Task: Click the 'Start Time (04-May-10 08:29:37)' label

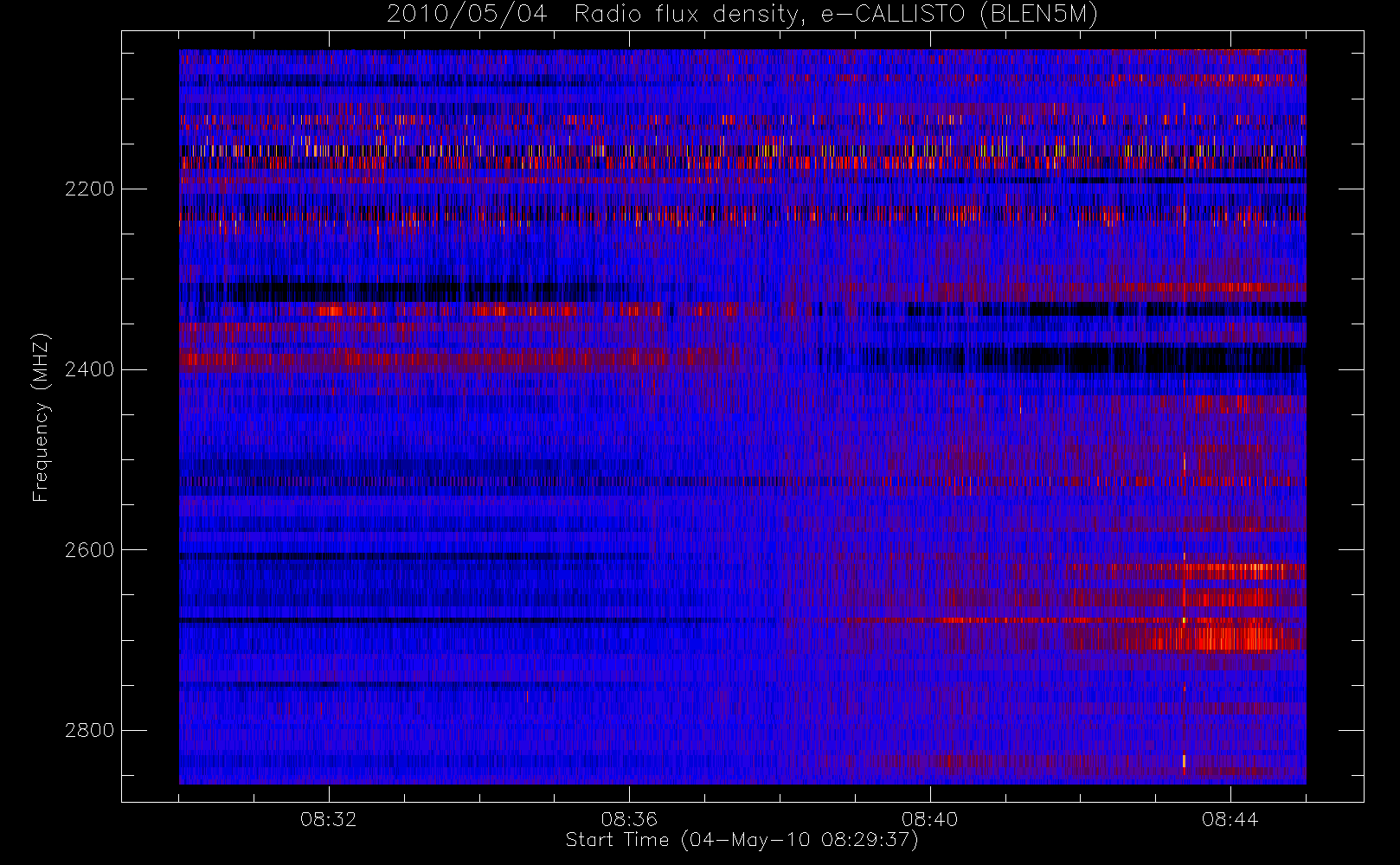Action: [x=742, y=840]
